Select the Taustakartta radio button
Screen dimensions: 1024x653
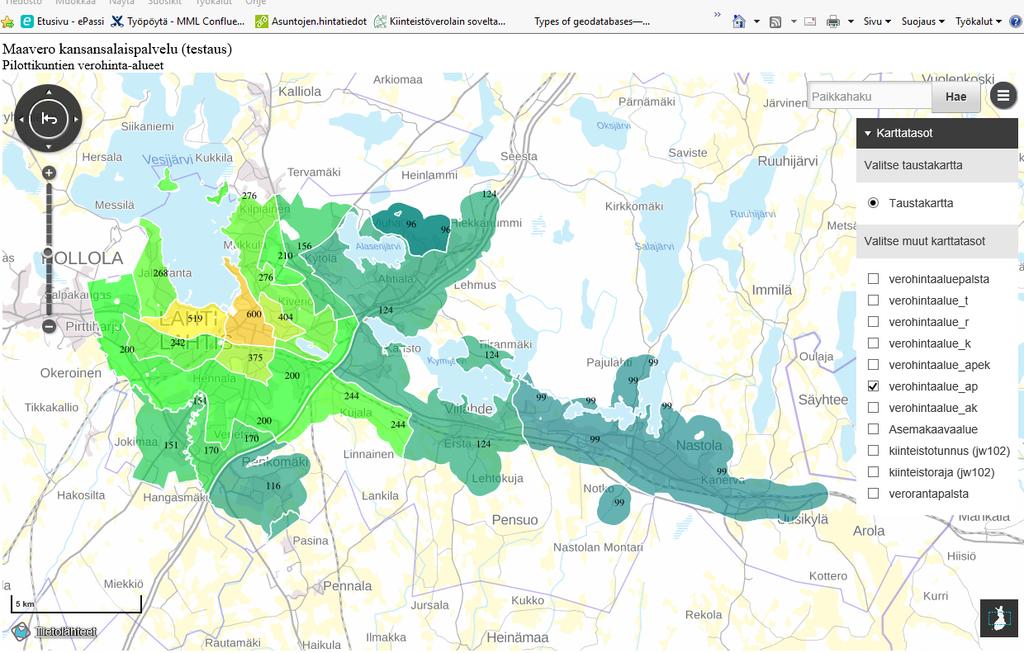click(873, 203)
